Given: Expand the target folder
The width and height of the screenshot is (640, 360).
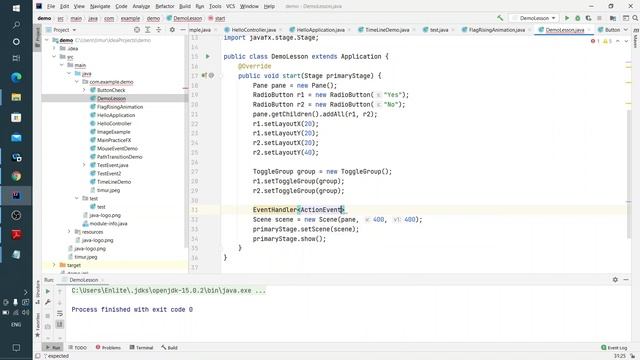Looking at the screenshot, I should click(x=54, y=265).
